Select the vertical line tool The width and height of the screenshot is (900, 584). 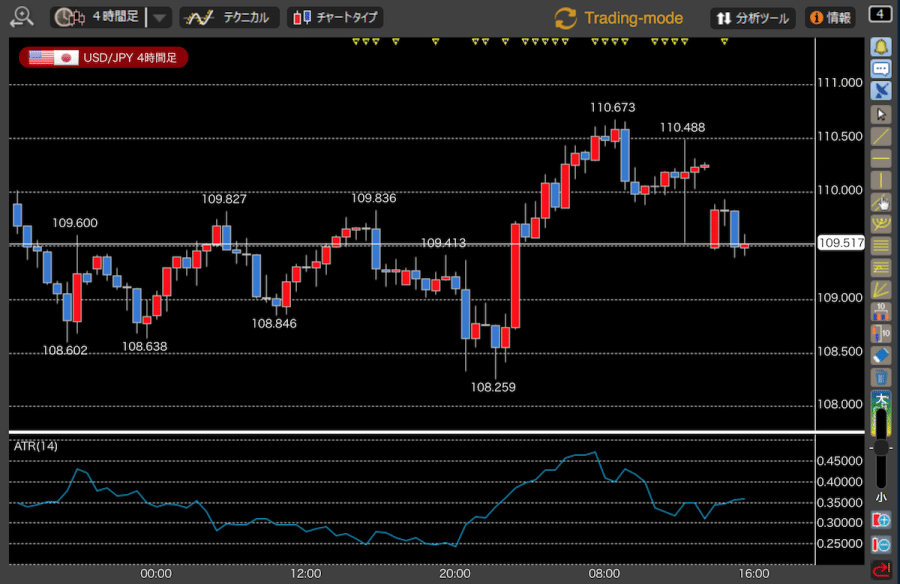point(881,180)
